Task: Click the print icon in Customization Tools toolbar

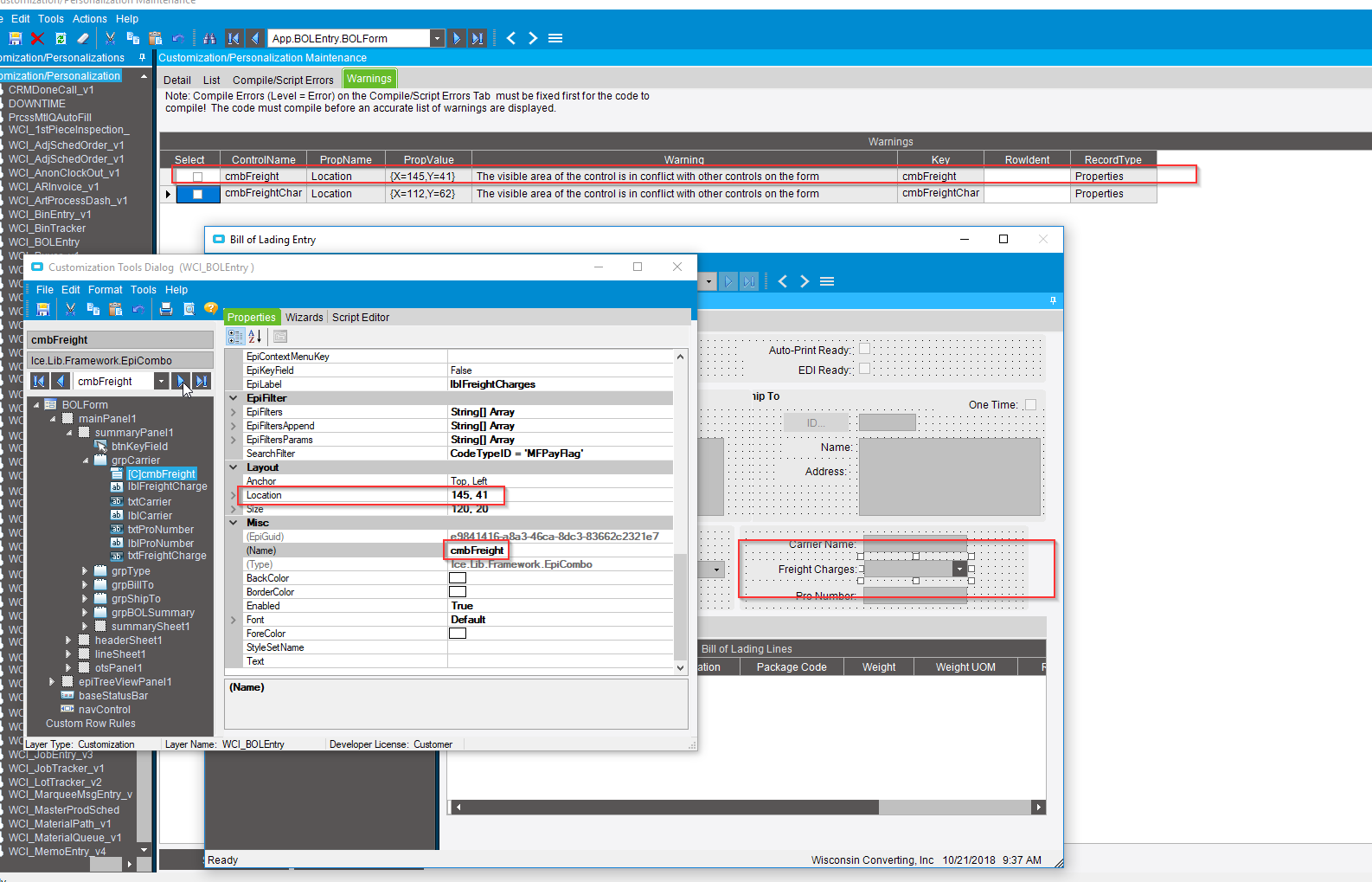Action: 166,309
